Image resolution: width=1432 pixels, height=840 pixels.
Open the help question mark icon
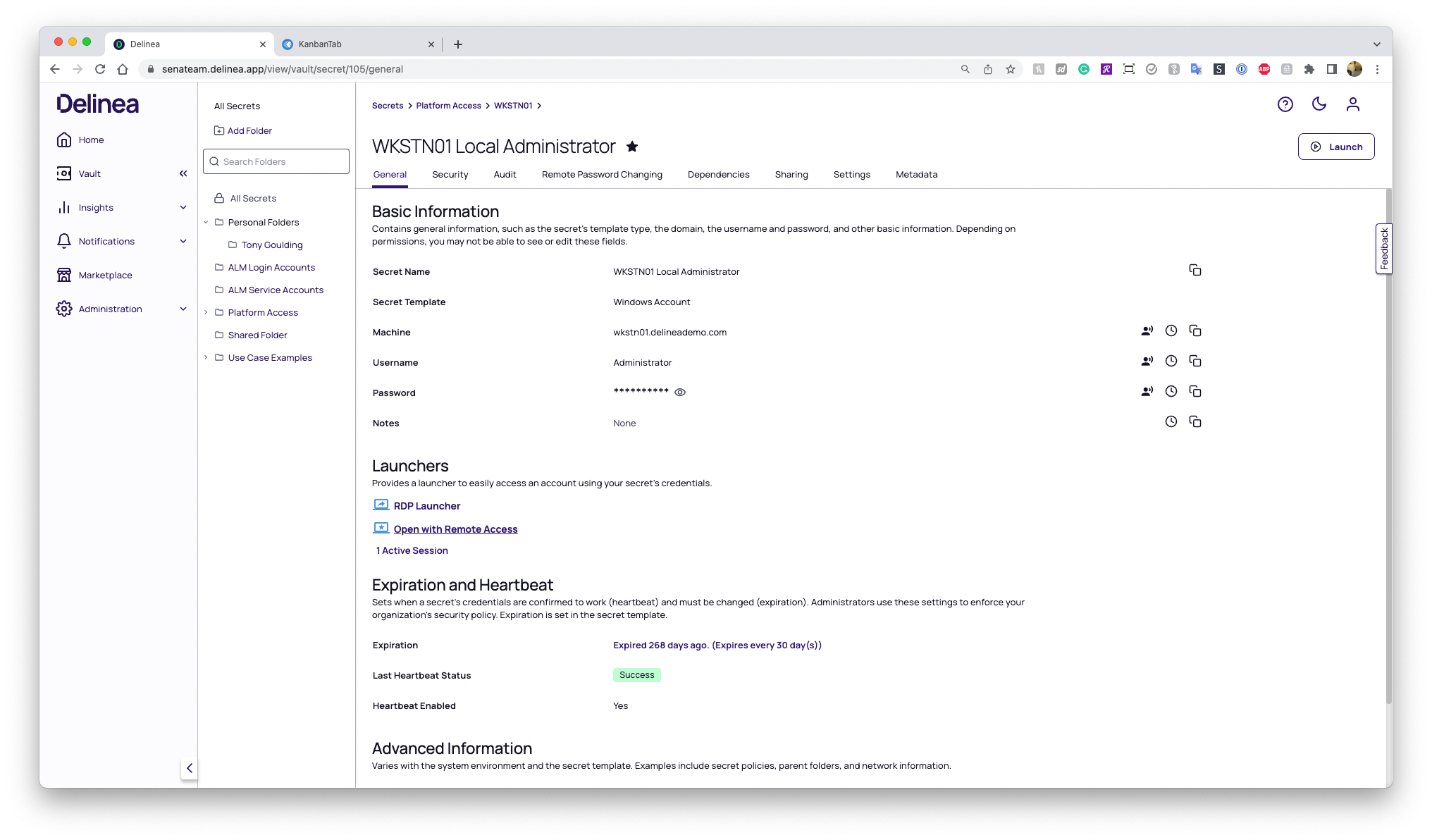[x=1285, y=105]
